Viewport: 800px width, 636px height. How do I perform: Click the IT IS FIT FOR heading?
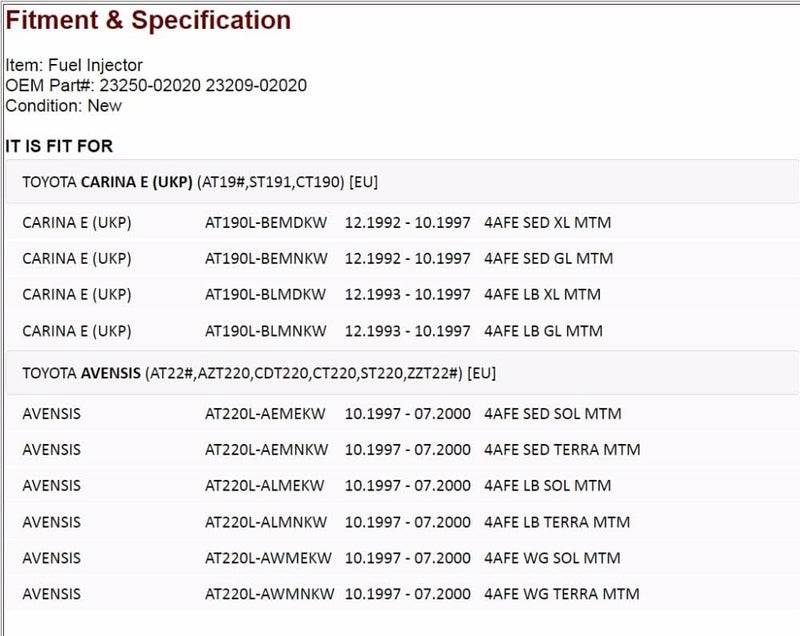pos(59,147)
